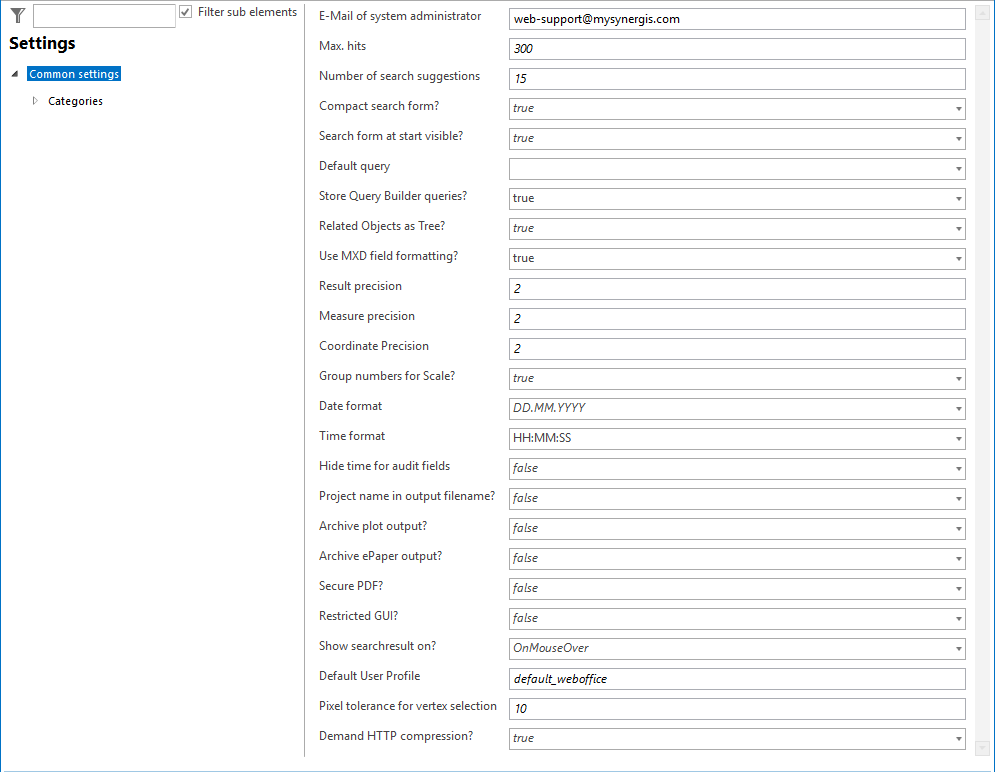995x772 pixels.
Task: Open the Default query dropdown
Action: click(x=958, y=169)
